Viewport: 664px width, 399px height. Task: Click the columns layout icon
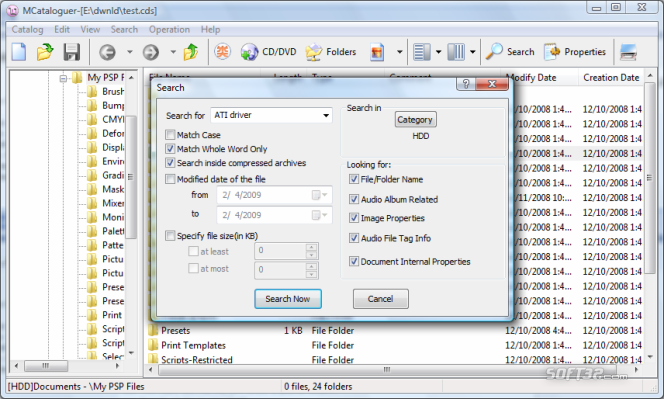(x=456, y=52)
